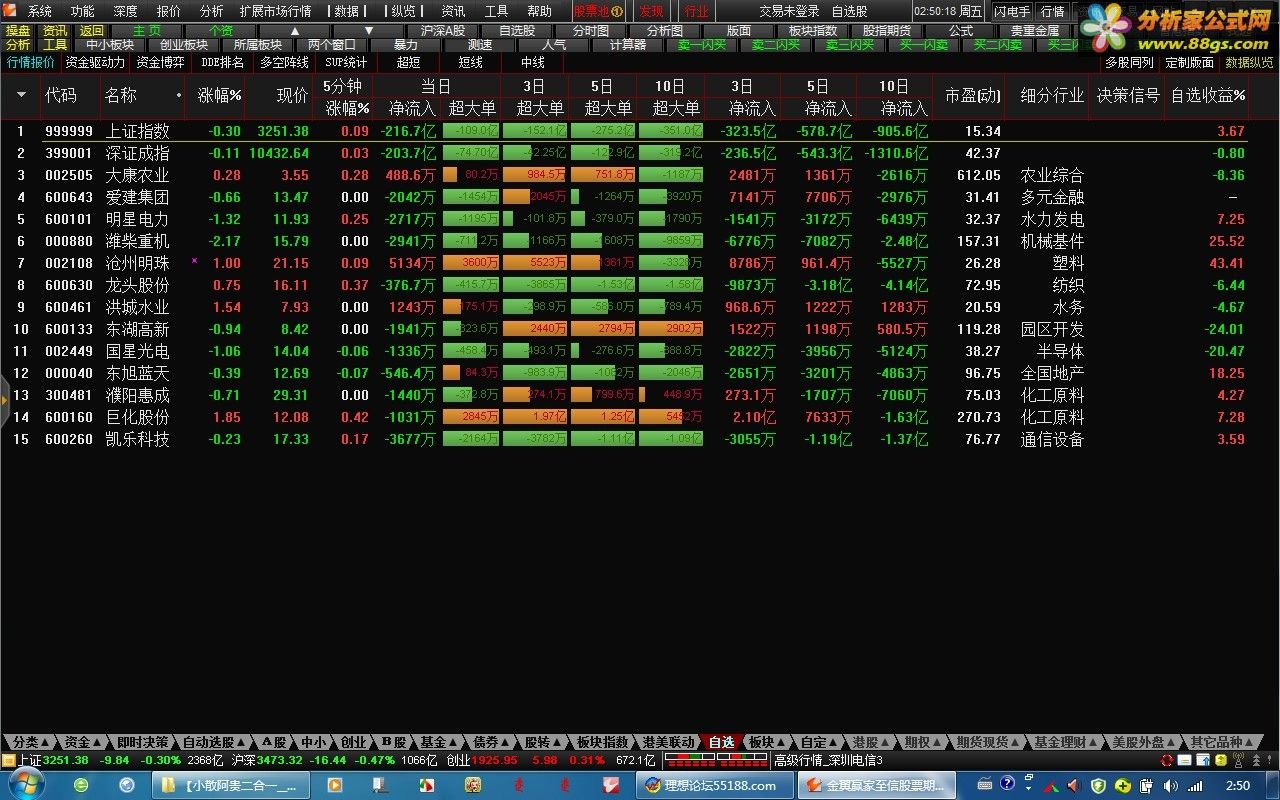Sort by 现价 column header
The height and width of the screenshot is (800, 1280).
292,96
